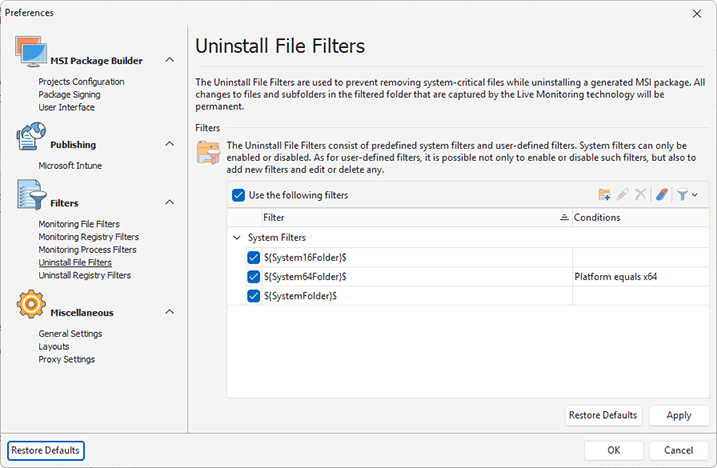Click the edit filter pencil icon
717x468 pixels.
(x=622, y=195)
